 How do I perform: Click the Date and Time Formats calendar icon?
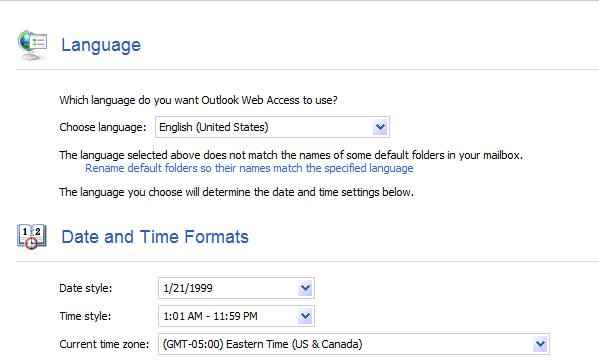[32, 236]
